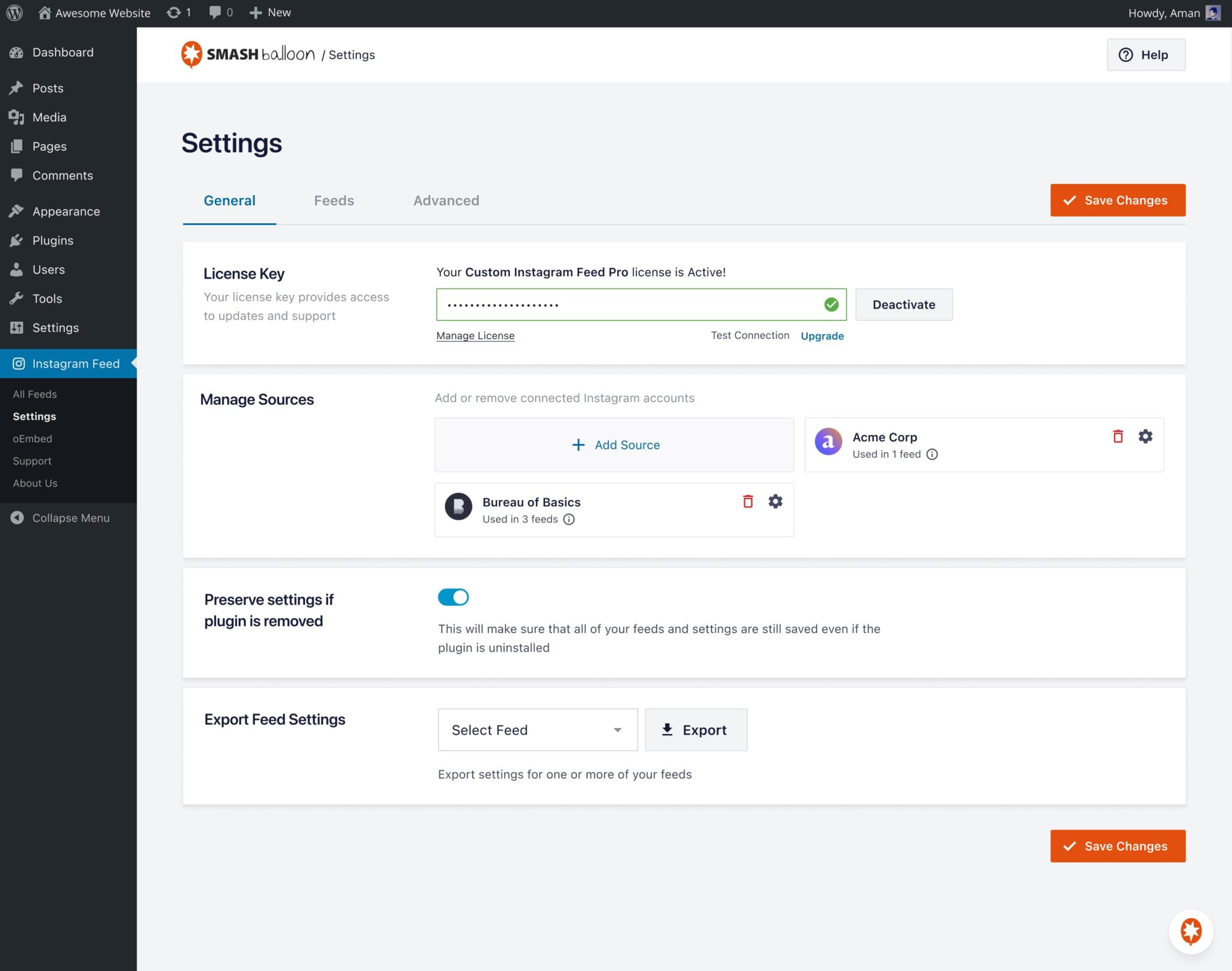The width and height of the screenshot is (1232, 971).
Task: Click the WordPress logo in admin bar
Action: [14, 13]
